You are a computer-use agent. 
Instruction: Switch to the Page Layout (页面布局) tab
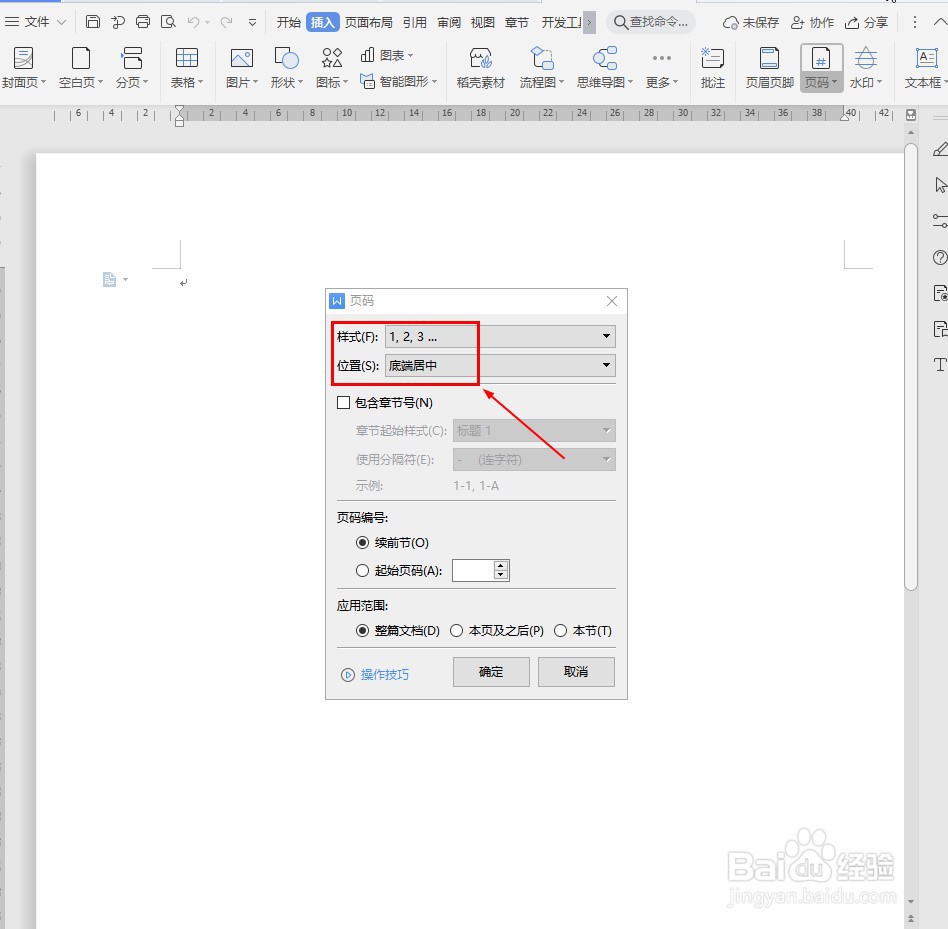coord(368,22)
